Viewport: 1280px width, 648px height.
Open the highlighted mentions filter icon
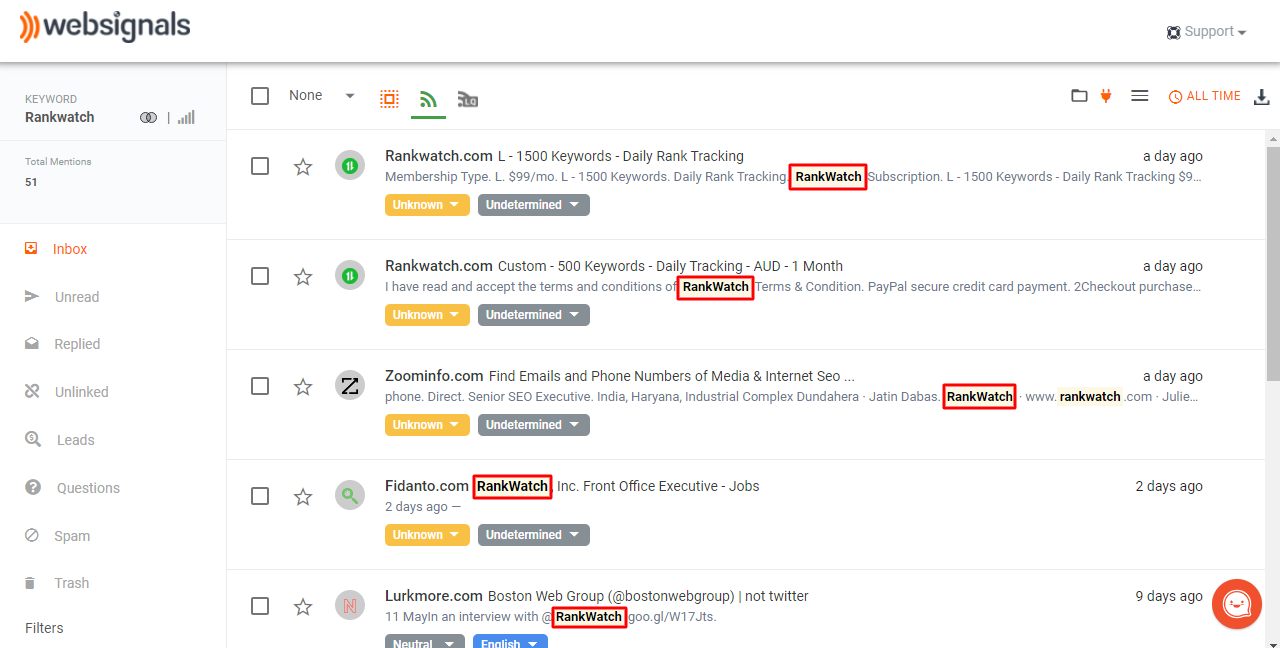(389, 98)
